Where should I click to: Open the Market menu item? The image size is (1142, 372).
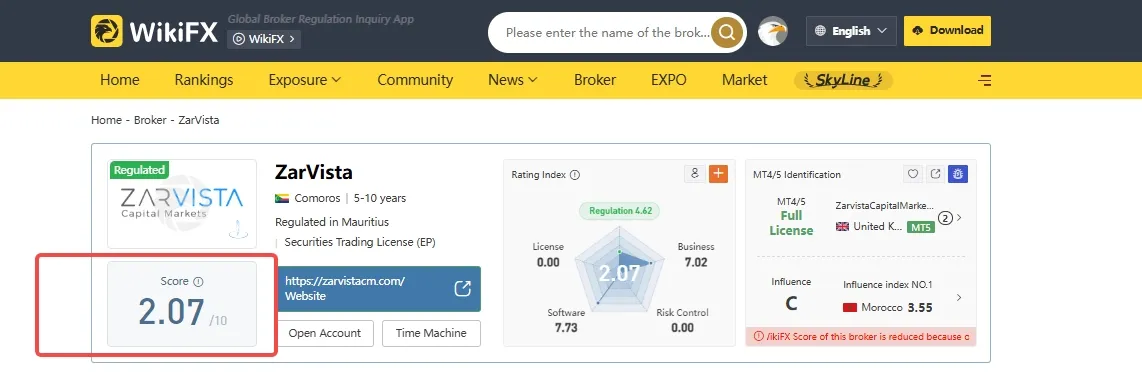click(744, 80)
